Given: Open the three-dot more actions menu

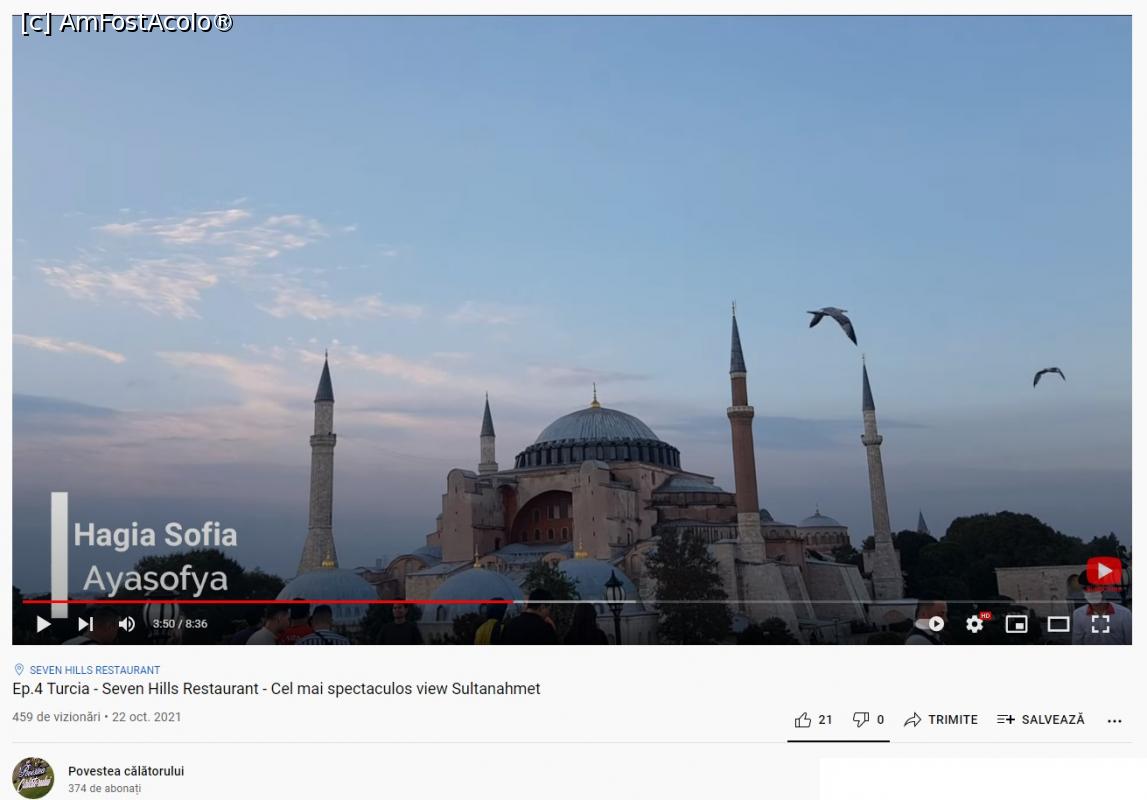Looking at the screenshot, I should [1114, 721].
